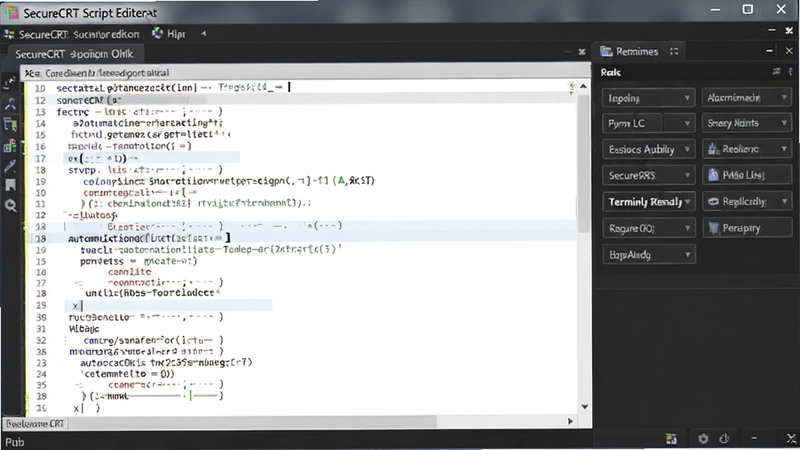Click the arrow icon at top of left sidebar

coord(10,82)
